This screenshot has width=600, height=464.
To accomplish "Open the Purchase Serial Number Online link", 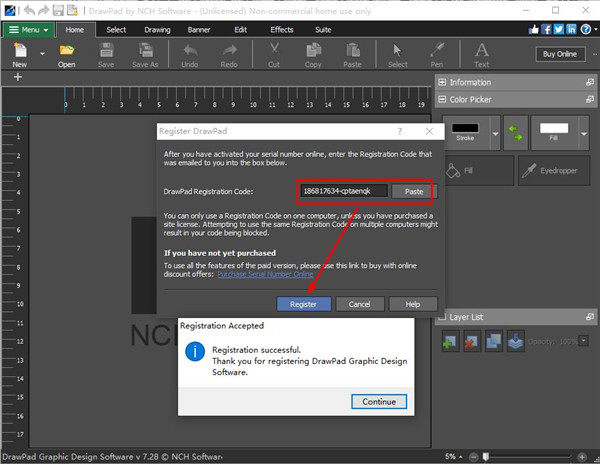I will 266,274.
